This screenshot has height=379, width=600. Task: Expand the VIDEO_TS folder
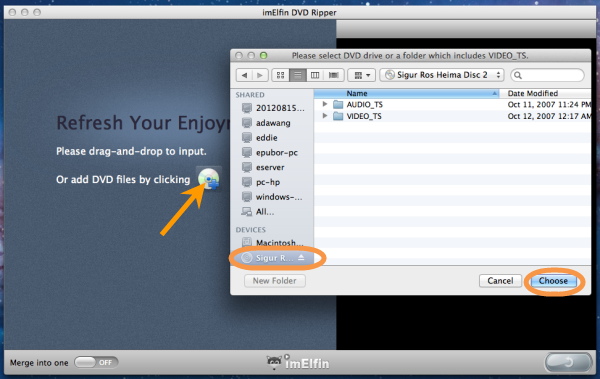click(x=325, y=116)
